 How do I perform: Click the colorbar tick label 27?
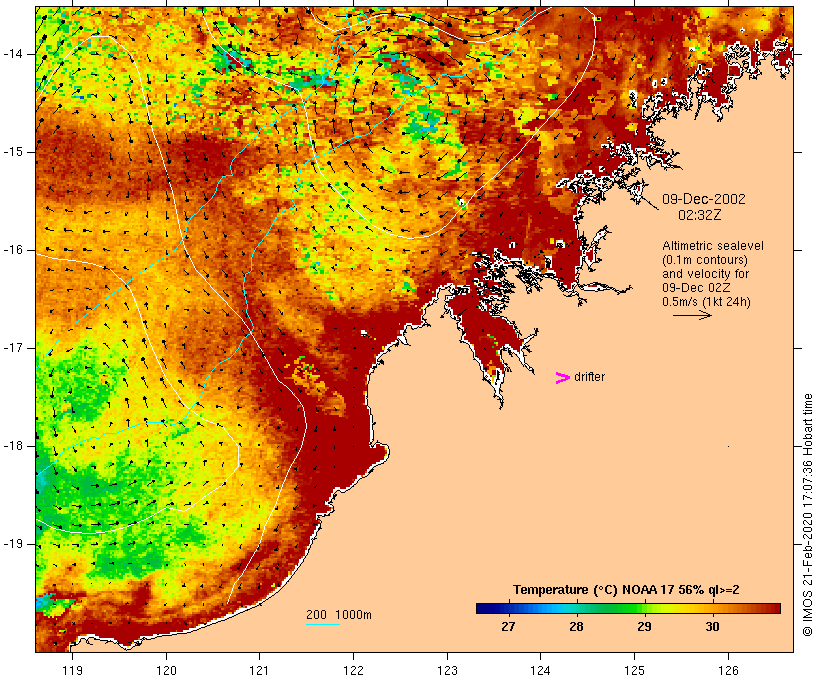coord(508,626)
